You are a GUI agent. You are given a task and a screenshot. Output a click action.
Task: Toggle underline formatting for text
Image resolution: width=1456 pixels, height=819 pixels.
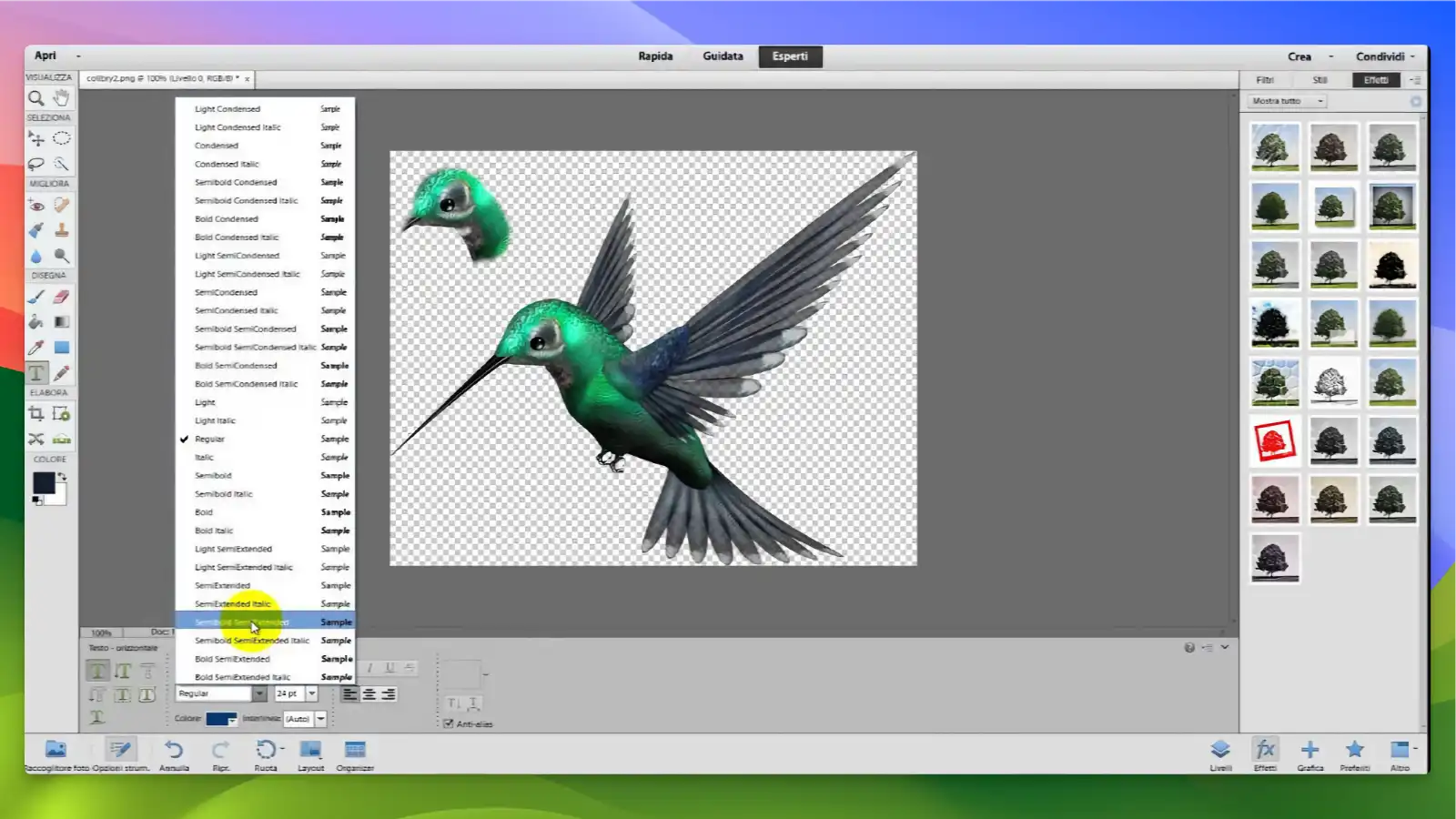click(389, 668)
